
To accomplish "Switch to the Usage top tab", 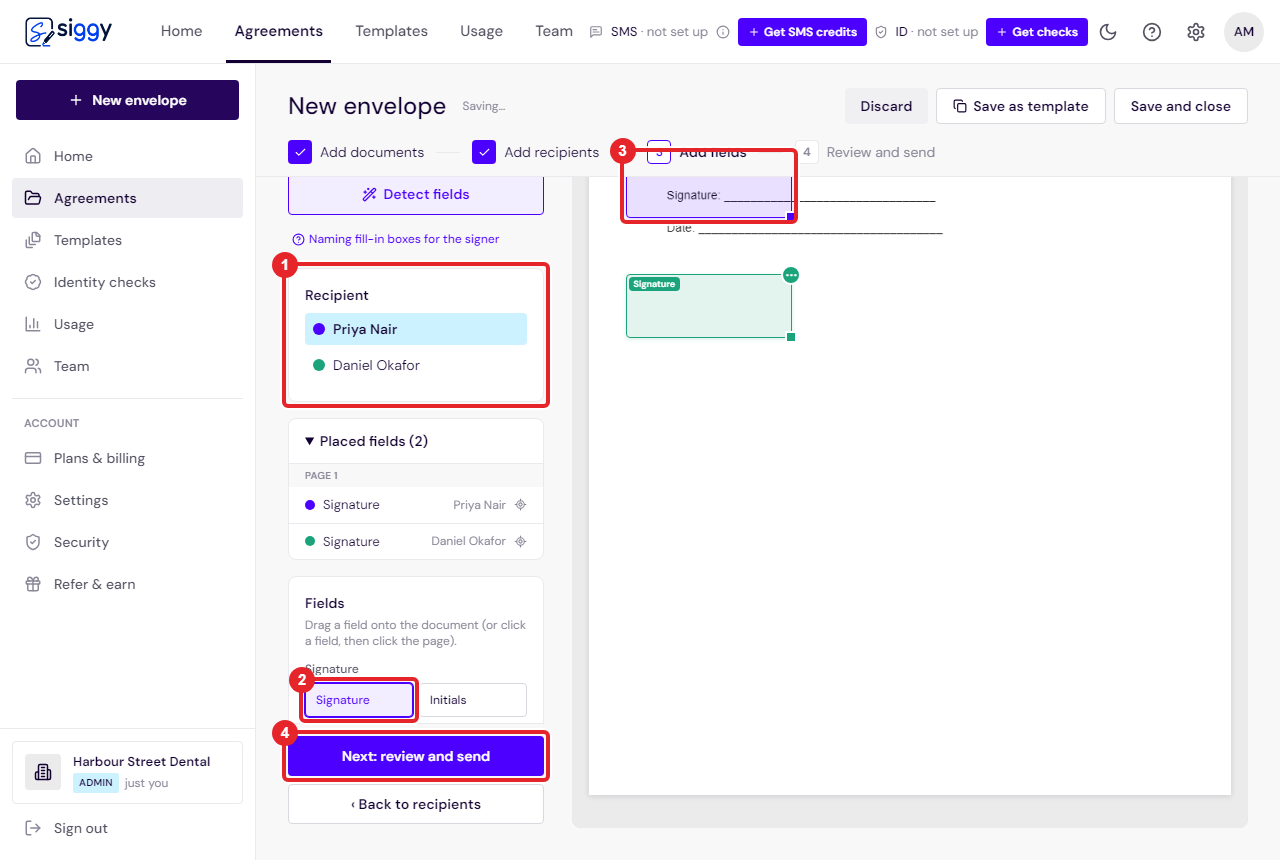I will click(x=481, y=31).
